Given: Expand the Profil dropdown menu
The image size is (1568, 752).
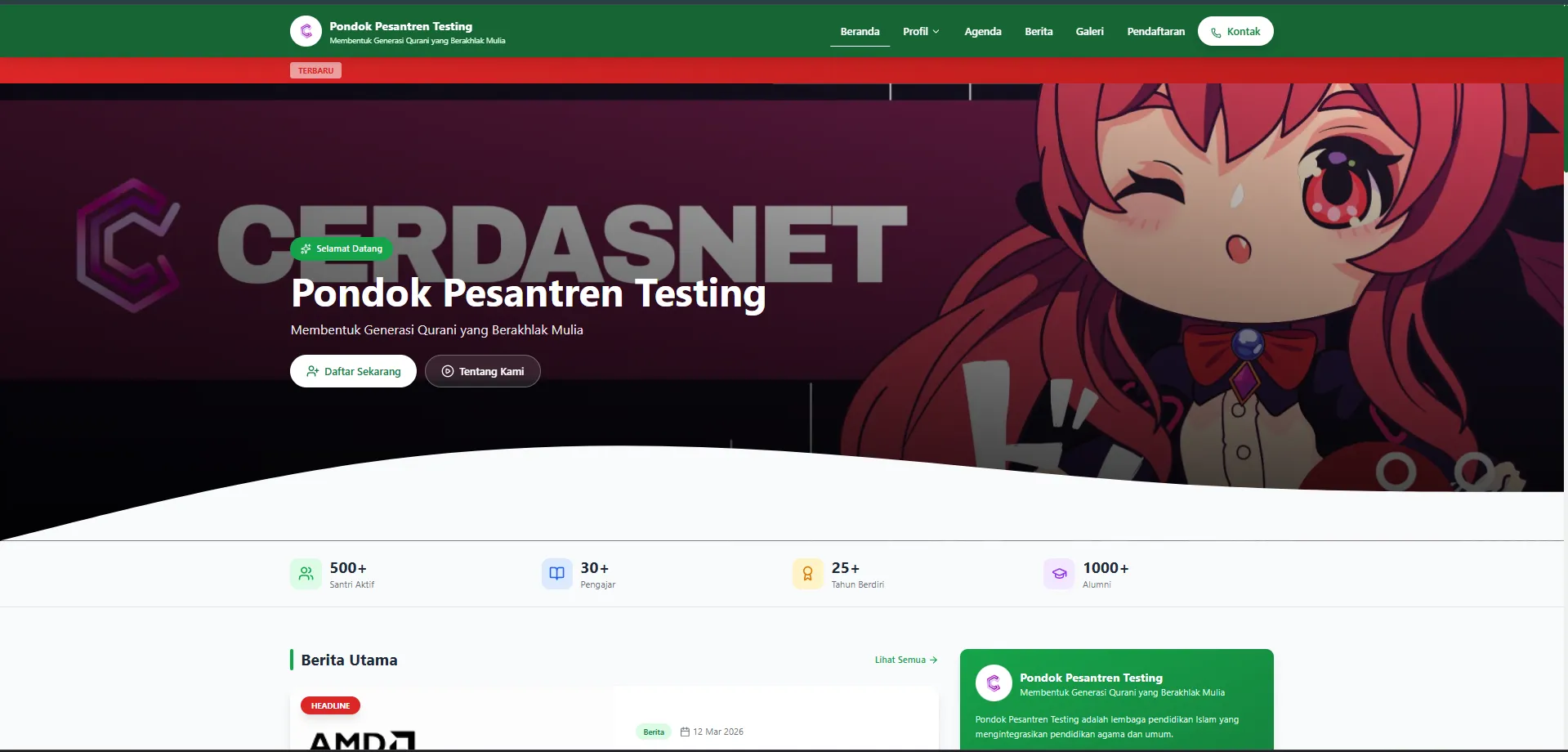Looking at the screenshot, I should [x=921, y=32].
